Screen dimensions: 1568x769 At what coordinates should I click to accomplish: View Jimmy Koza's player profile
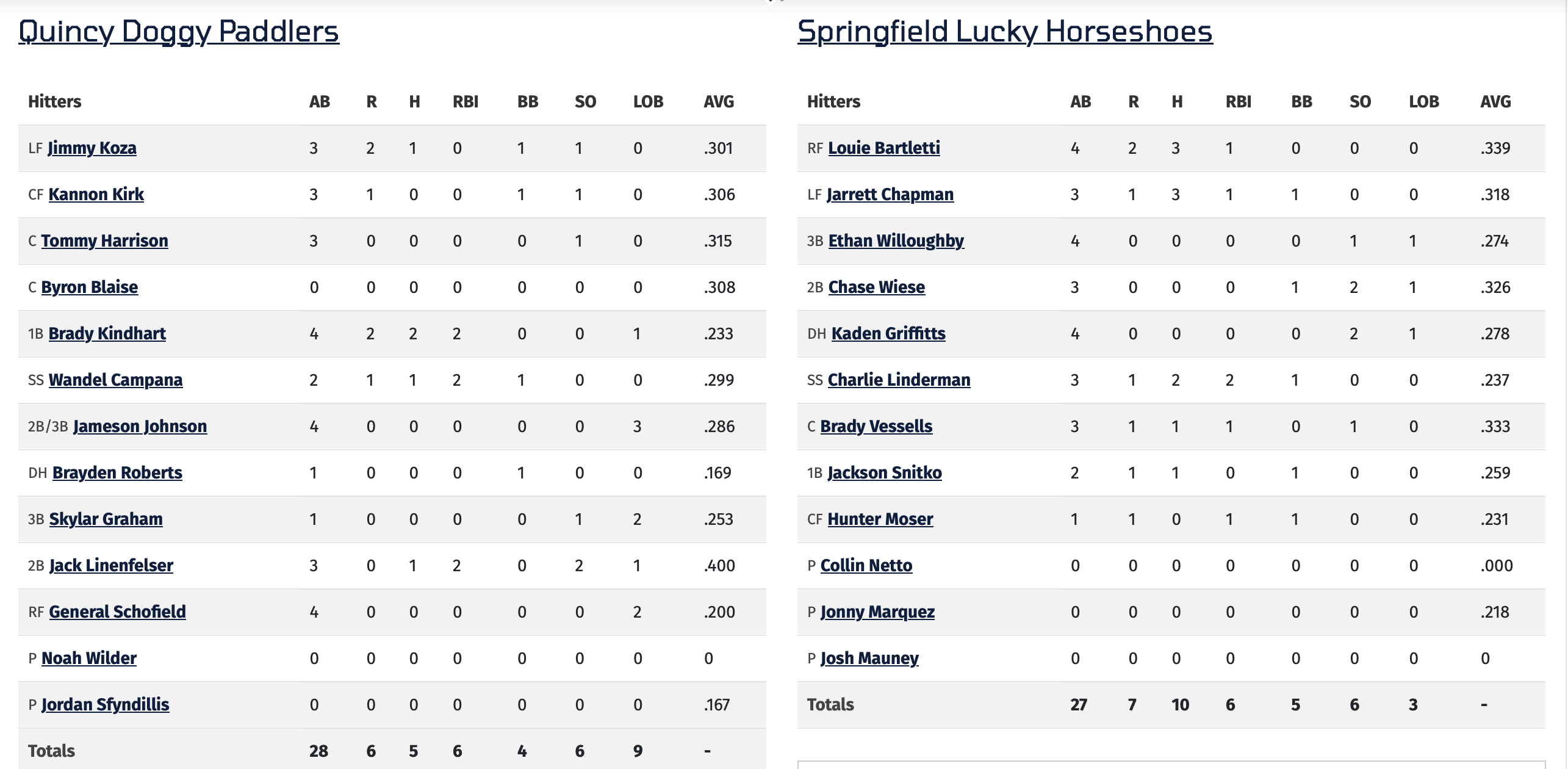[92, 148]
